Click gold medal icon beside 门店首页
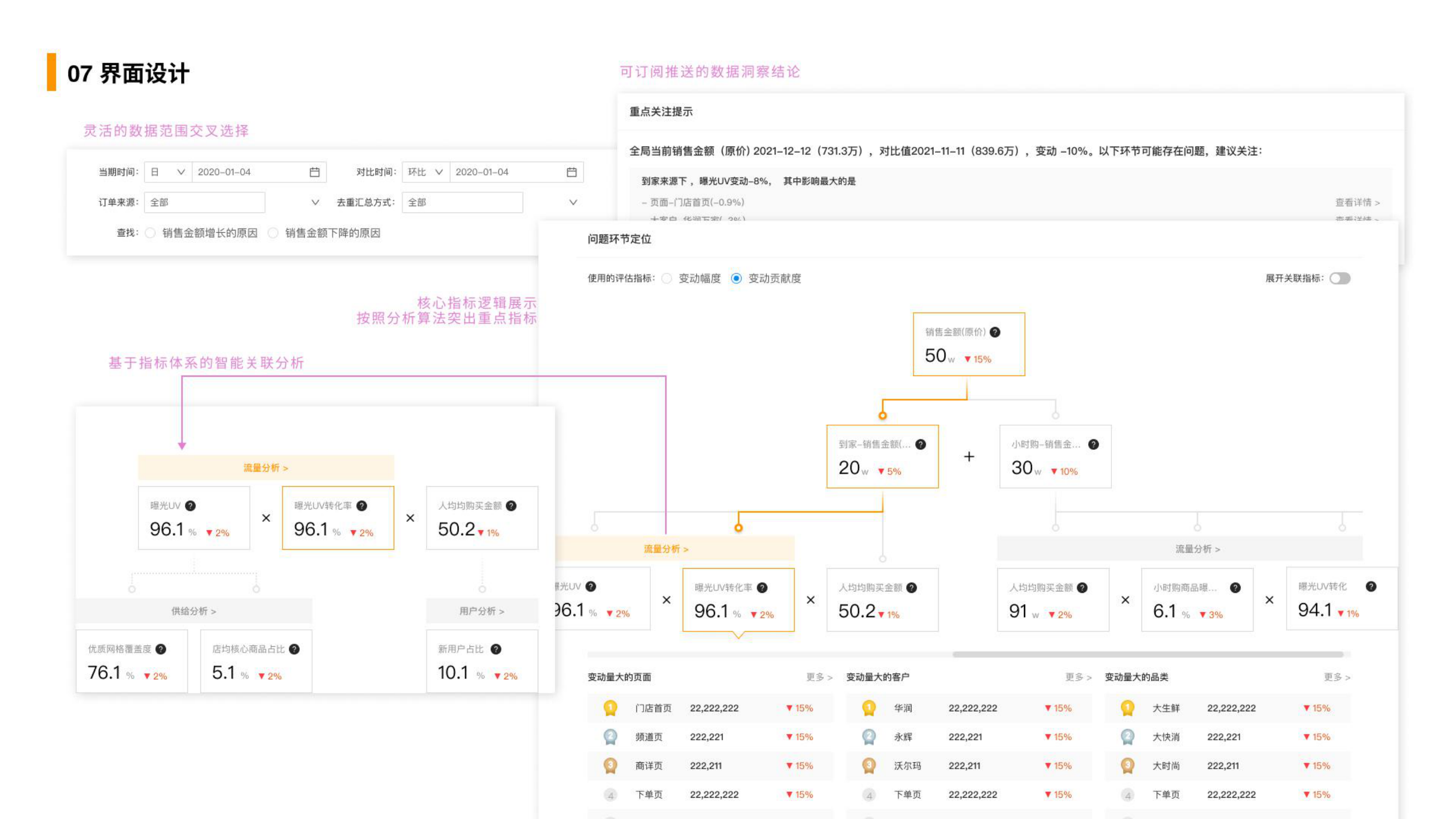The width and height of the screenshot is (1456, 819). (610, 708)
